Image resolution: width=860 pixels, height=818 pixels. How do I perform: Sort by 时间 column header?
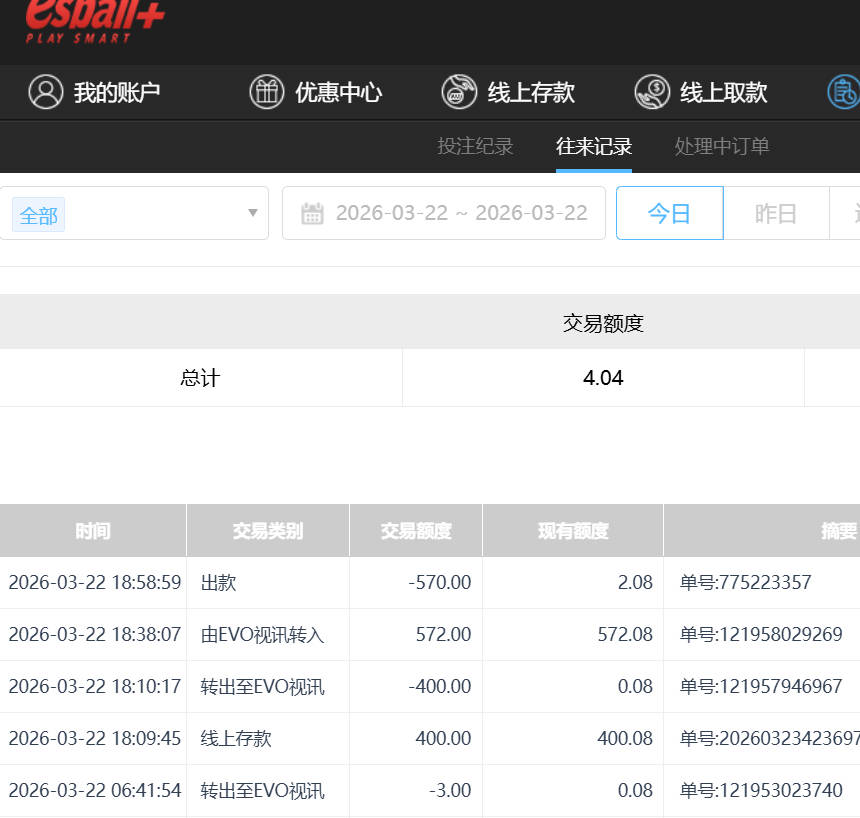[92, 531]
